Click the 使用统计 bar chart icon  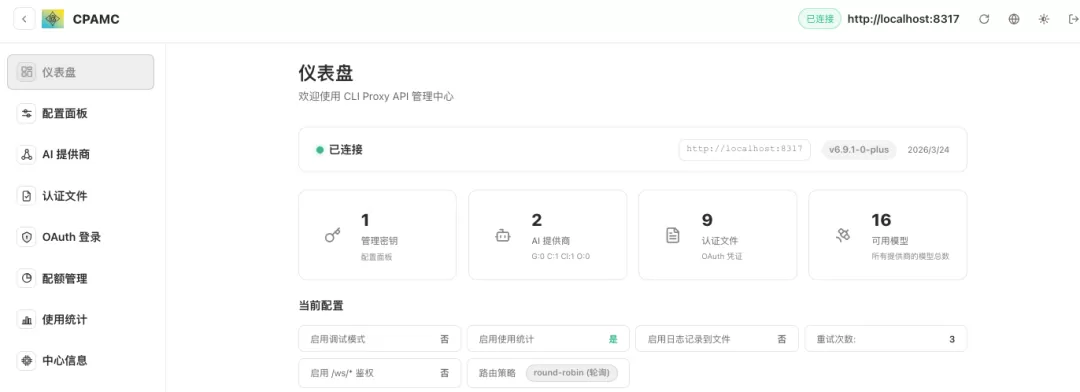tap(27, 320)
